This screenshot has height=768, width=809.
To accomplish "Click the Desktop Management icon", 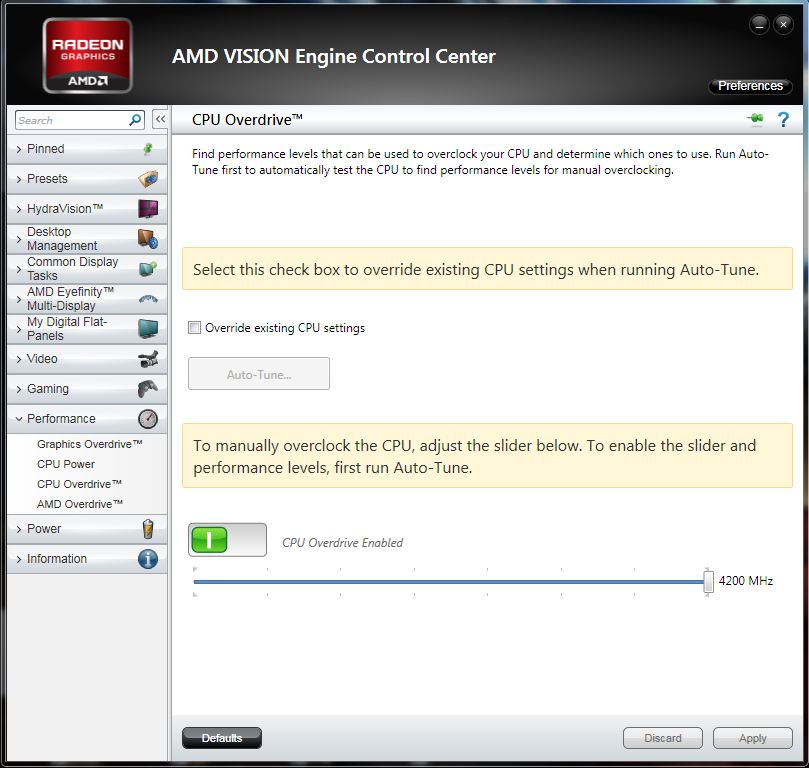I will [x=148, y=239].
